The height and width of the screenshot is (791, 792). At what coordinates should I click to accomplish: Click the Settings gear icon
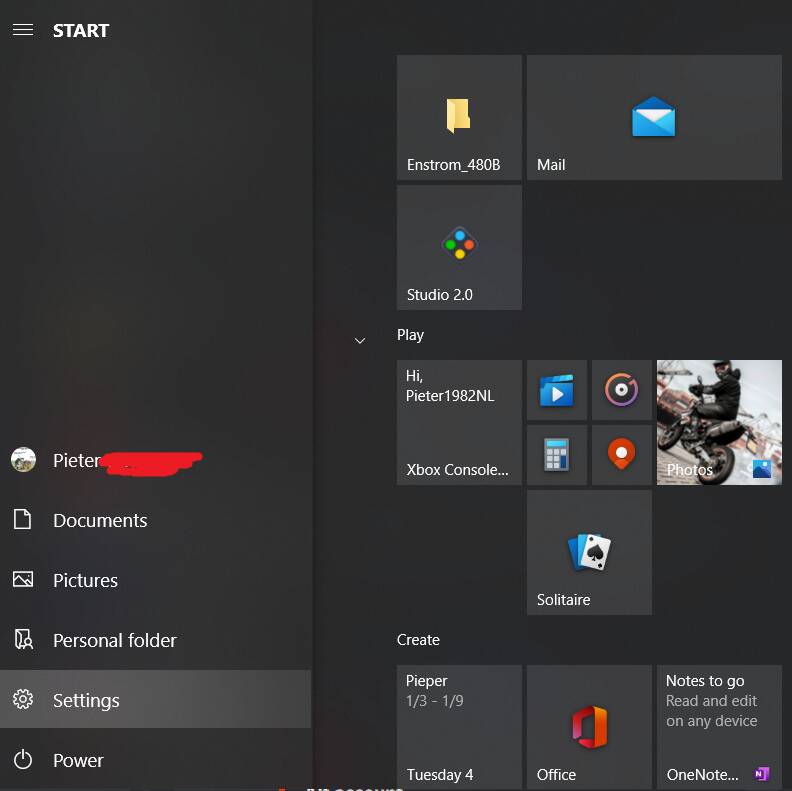tap(23, 700)
